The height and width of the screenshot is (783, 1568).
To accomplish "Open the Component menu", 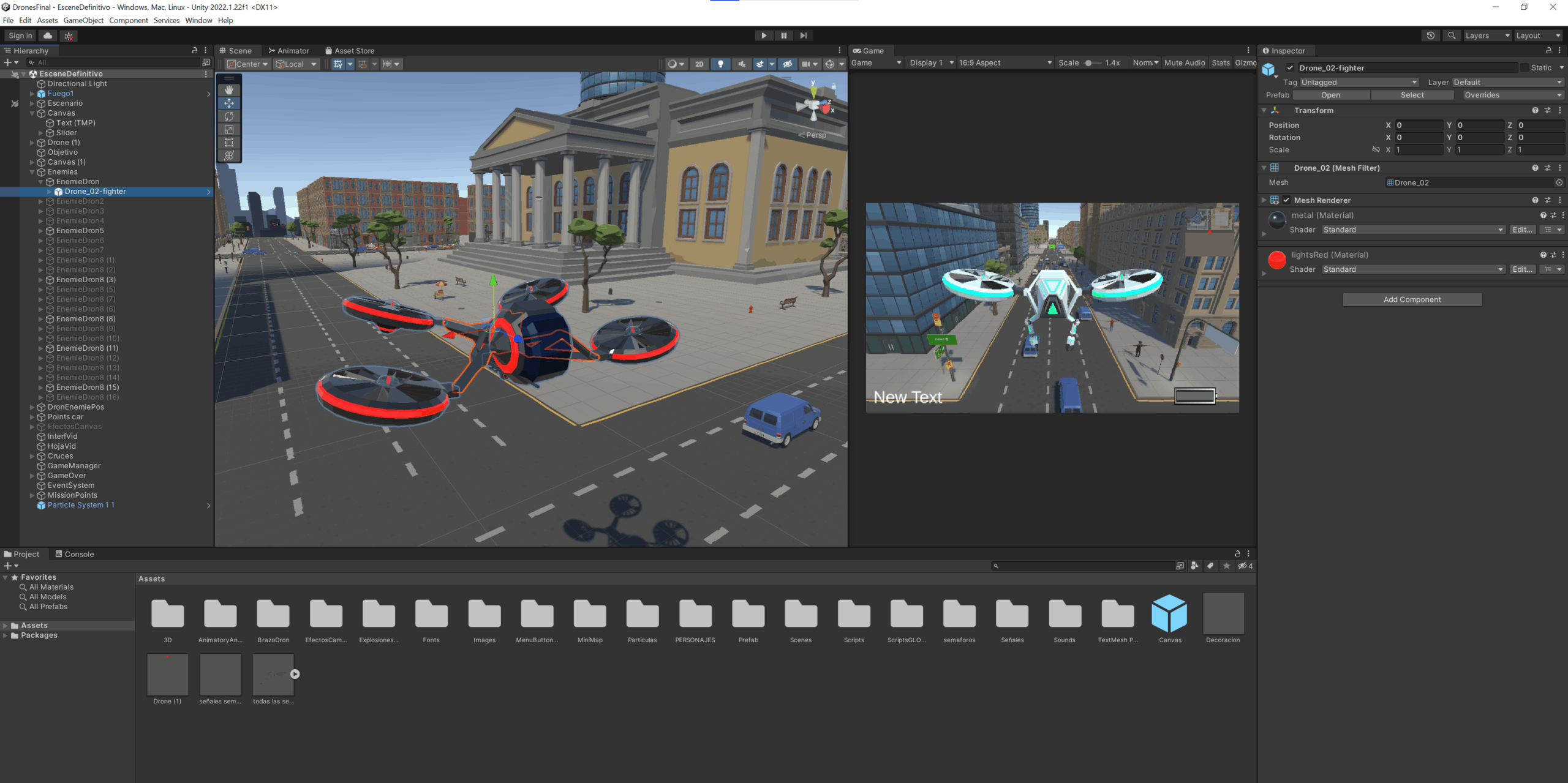I will (x=129, y=20).
